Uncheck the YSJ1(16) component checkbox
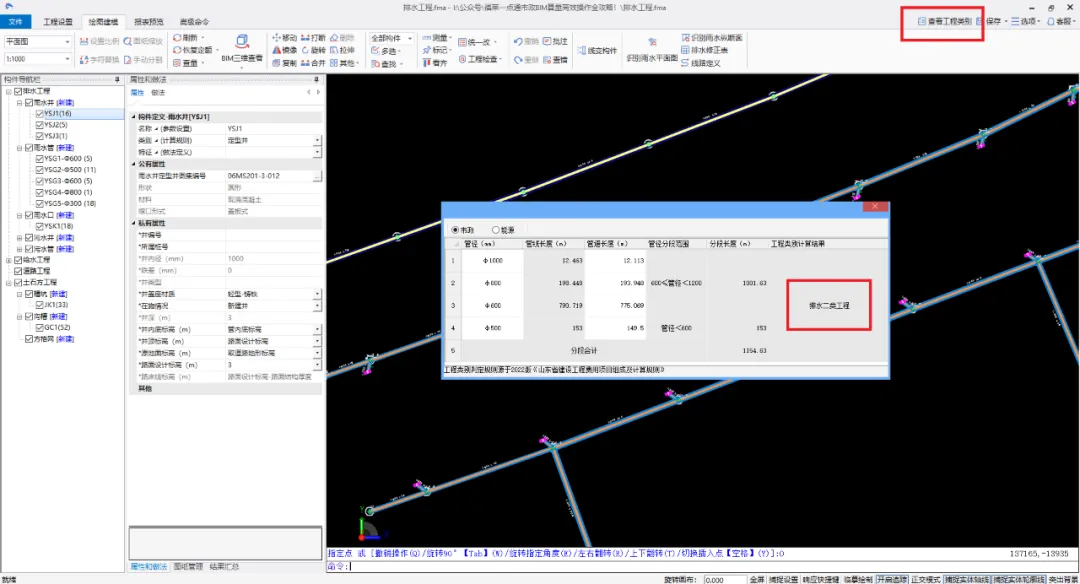Viewport: 1080px width, 584px height. click(40, 114)
